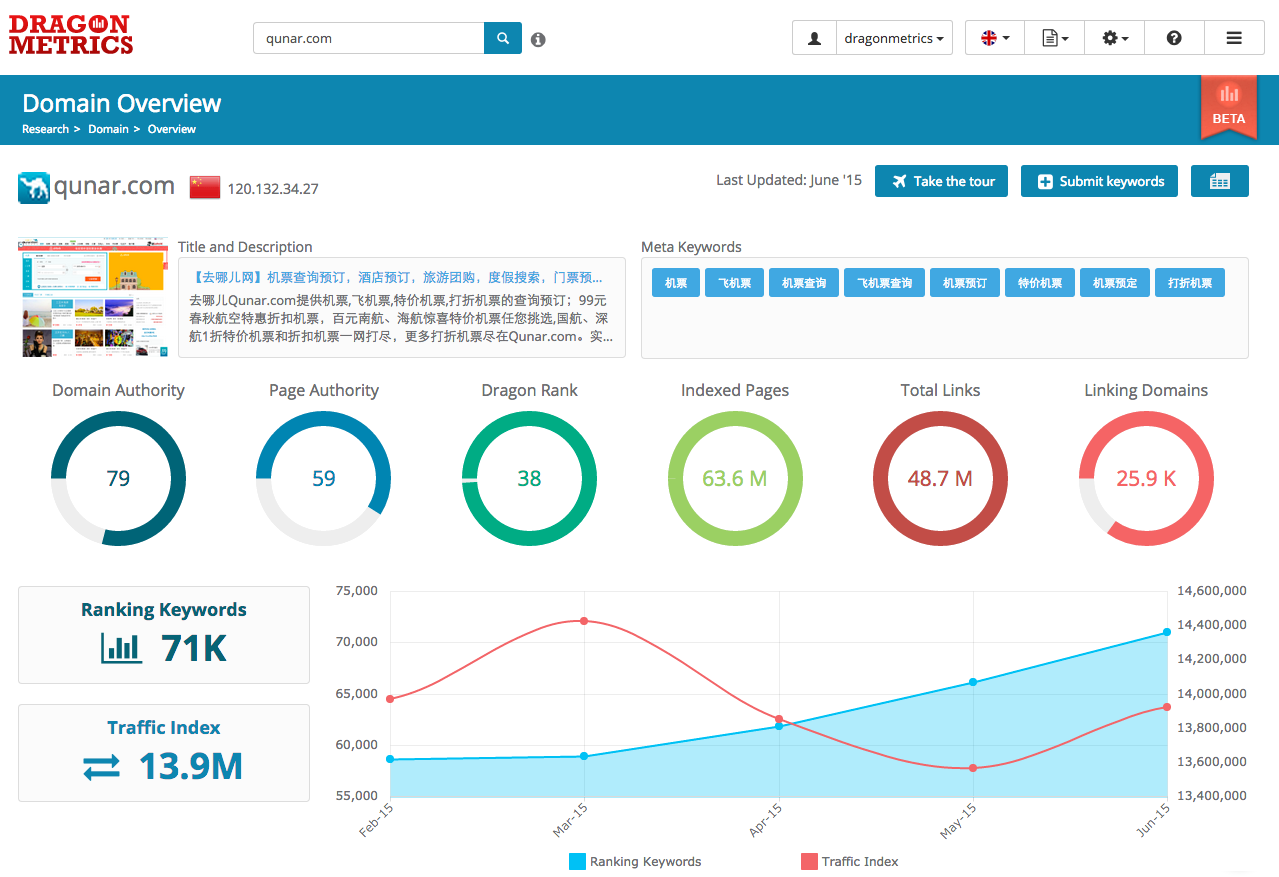1279x877 pixels.
Task: Click the table view icon button
Action: click(x=1219, y=181)
